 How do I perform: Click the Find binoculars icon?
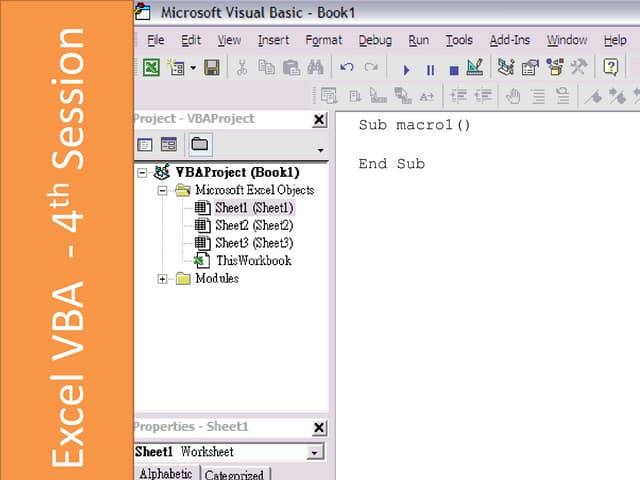(x=314, y=68)
